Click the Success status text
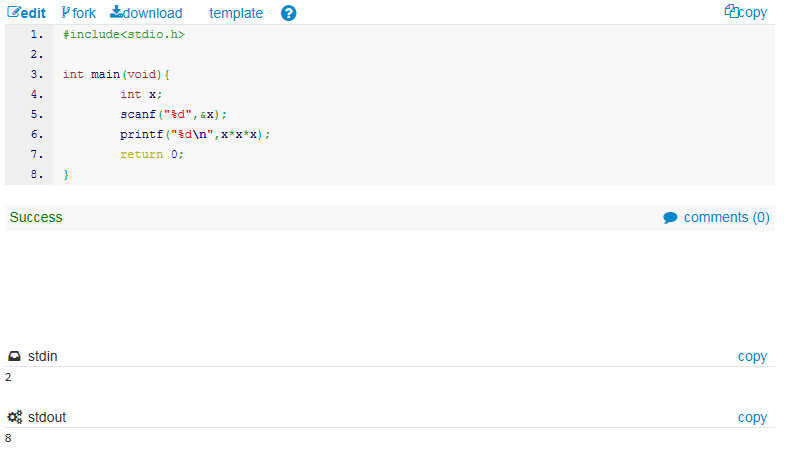The height and width of the screenshot is (450, 800). [36, 217]
